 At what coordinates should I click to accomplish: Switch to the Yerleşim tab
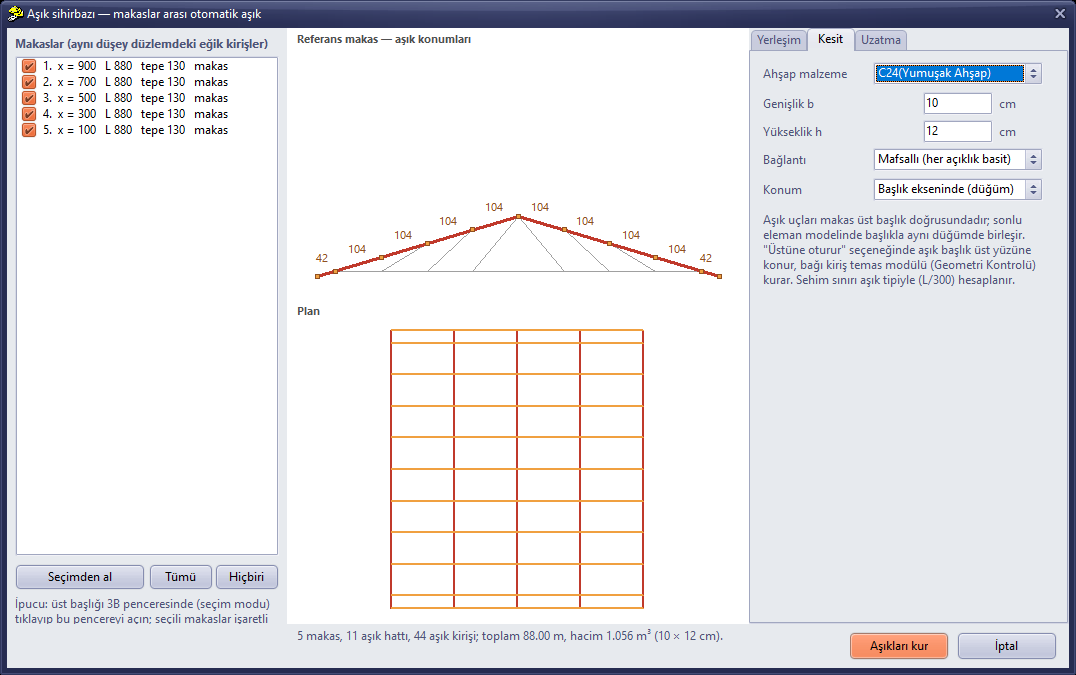click(x=779, y=40)
